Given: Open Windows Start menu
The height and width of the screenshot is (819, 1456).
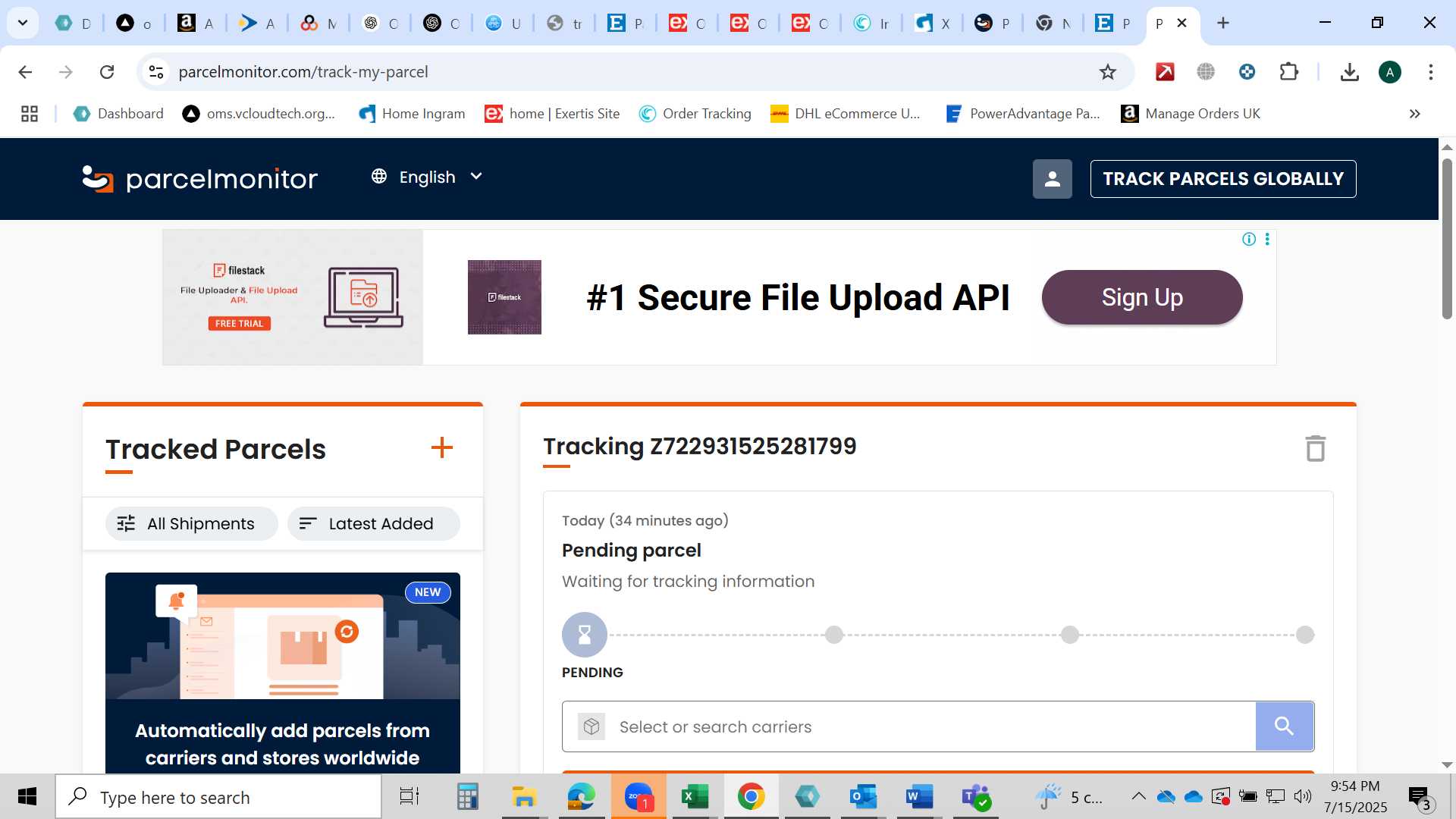Looking at the screenshot, I should pyautogui.click(x=27, y=797).
